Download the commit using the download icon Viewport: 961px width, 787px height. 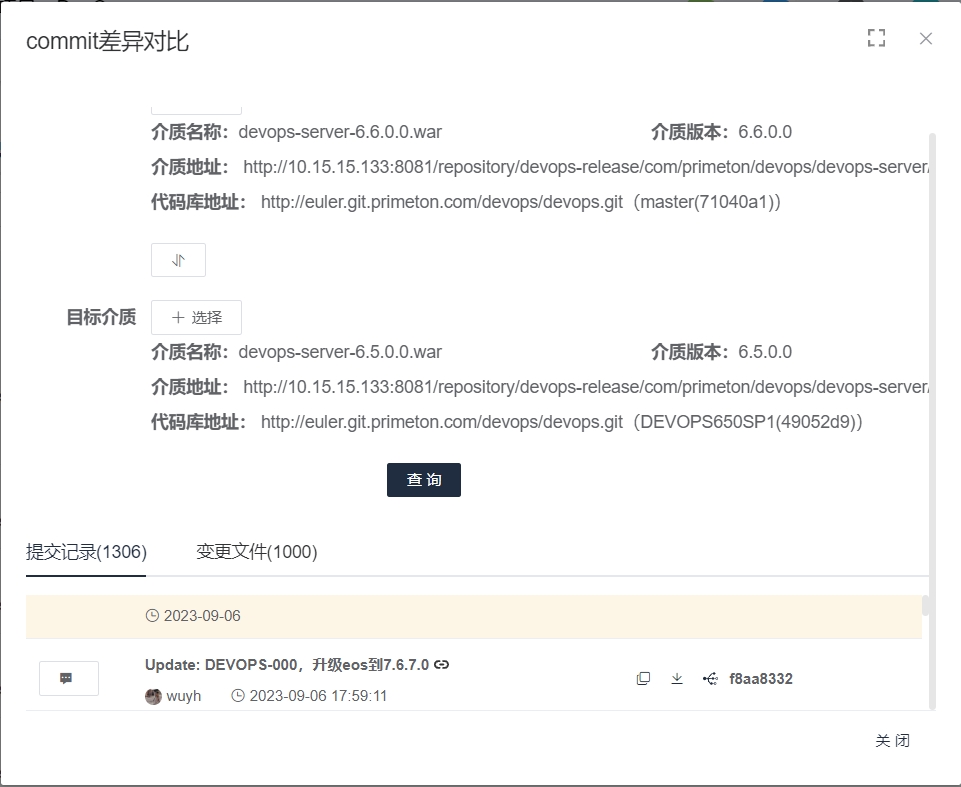point(677,679)
